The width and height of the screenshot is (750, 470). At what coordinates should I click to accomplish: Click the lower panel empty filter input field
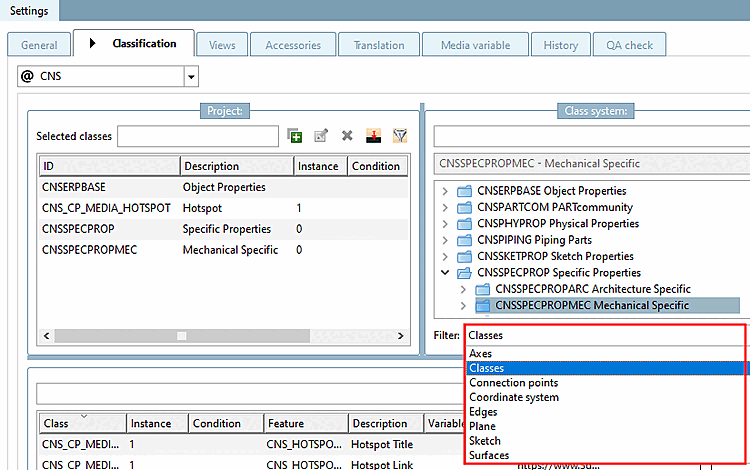[x=250, y=394]
